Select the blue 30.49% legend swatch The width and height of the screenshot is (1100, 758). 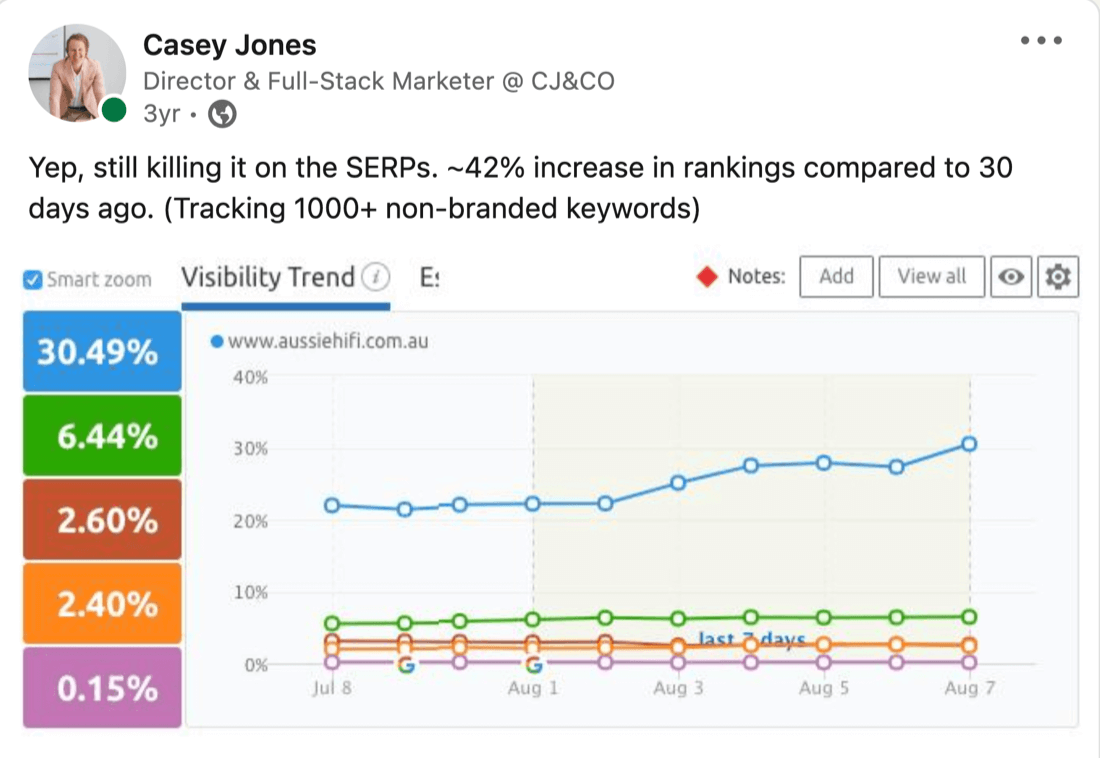(x=100, y=351)
